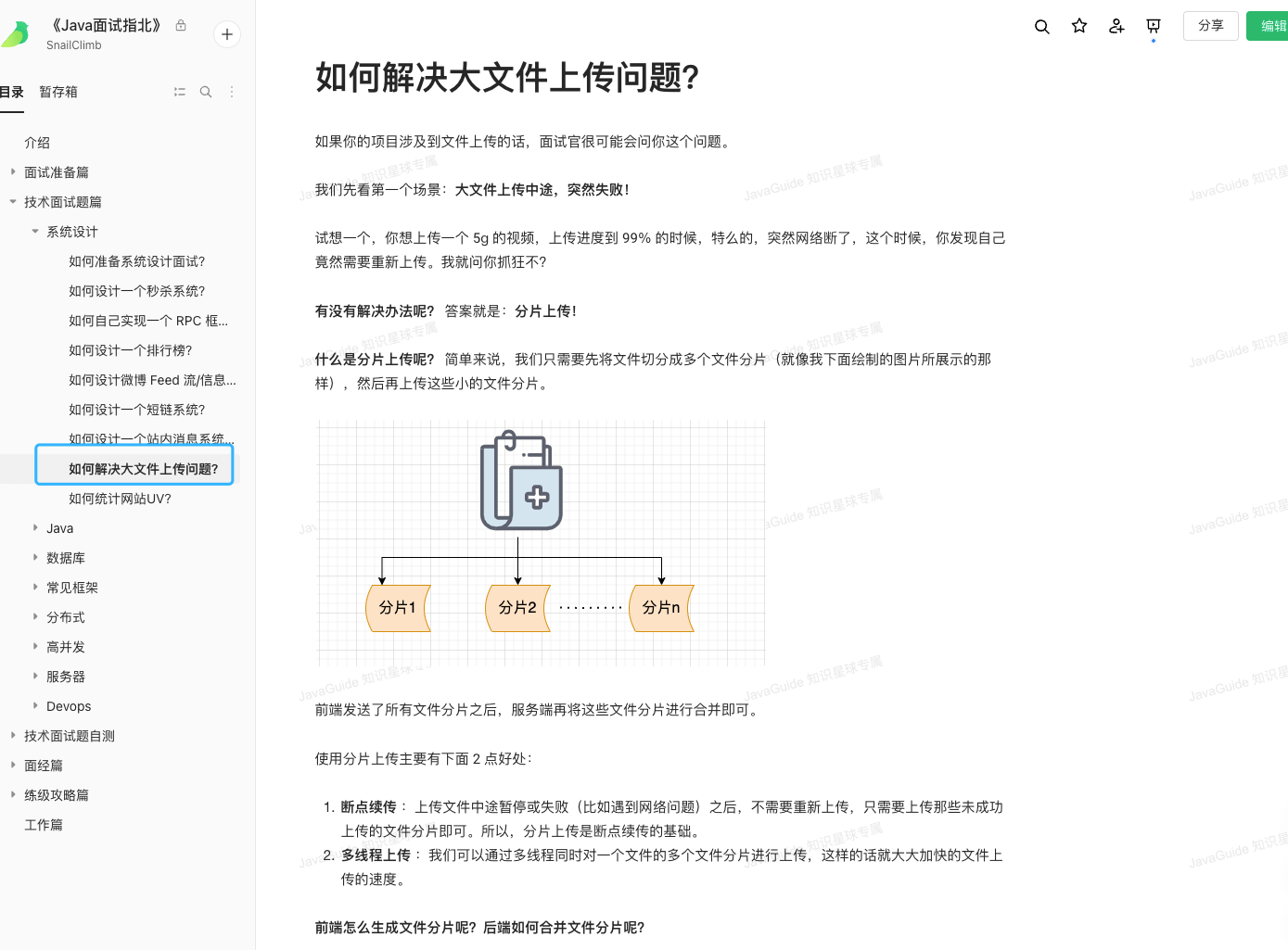Open the add collaborator icon
The height and width of the screenshot is (950, 1288).
pos(1116,26)
